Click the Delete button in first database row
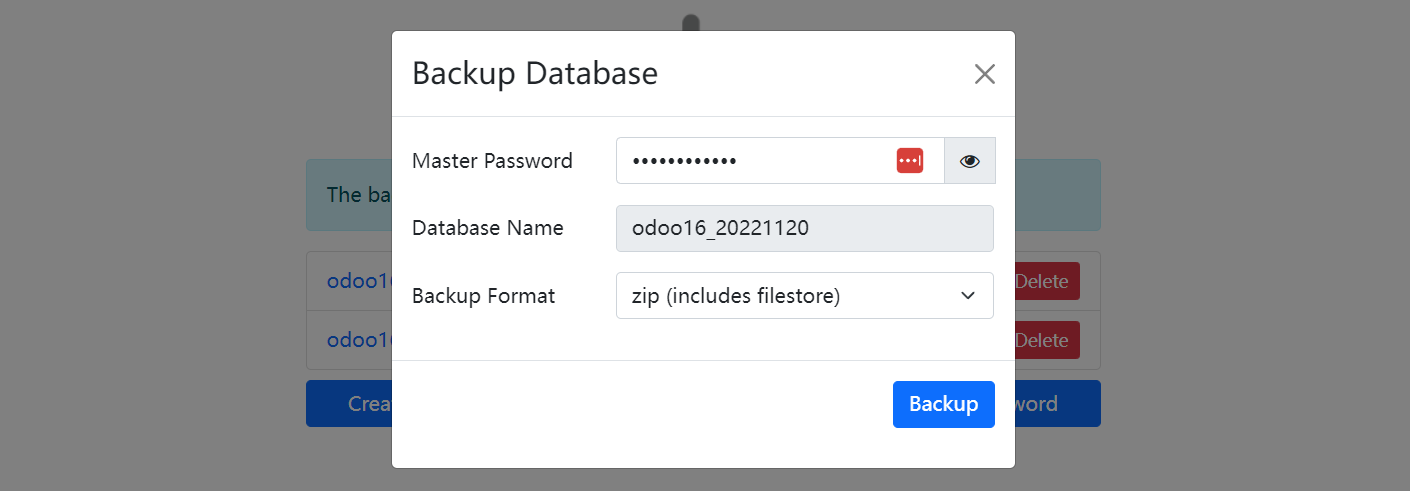Screen dimensions: 1410x491 pos(1046,281)
